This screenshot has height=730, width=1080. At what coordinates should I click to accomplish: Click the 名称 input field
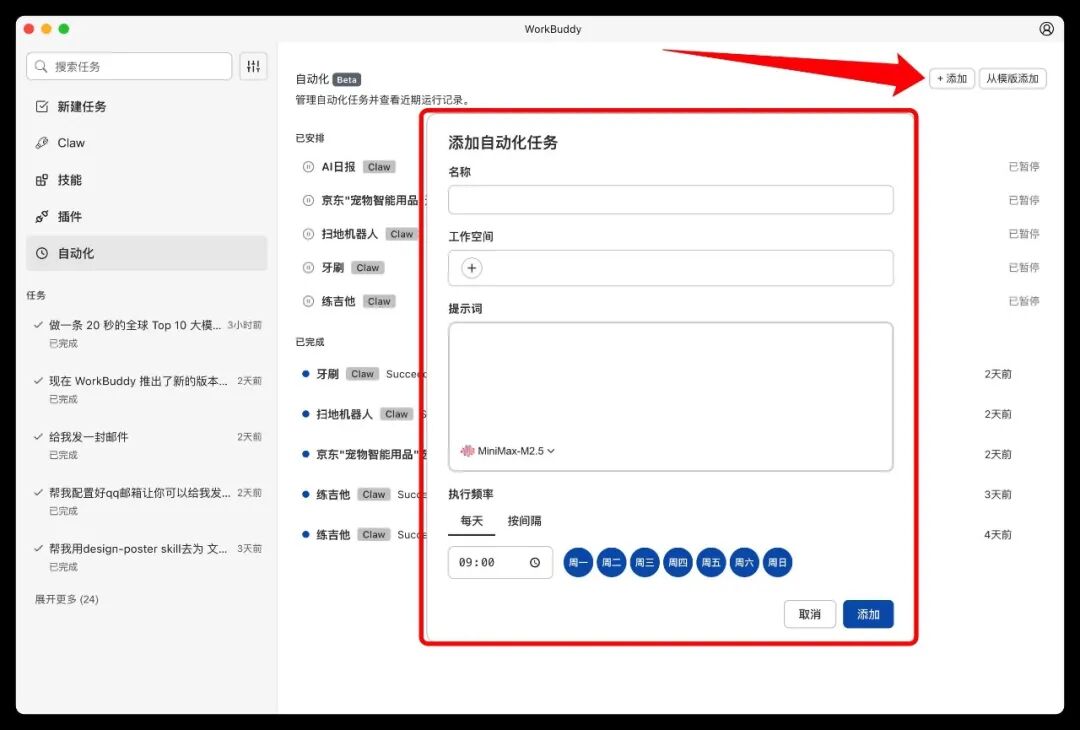pyautogui.click(x=671, y=200)
